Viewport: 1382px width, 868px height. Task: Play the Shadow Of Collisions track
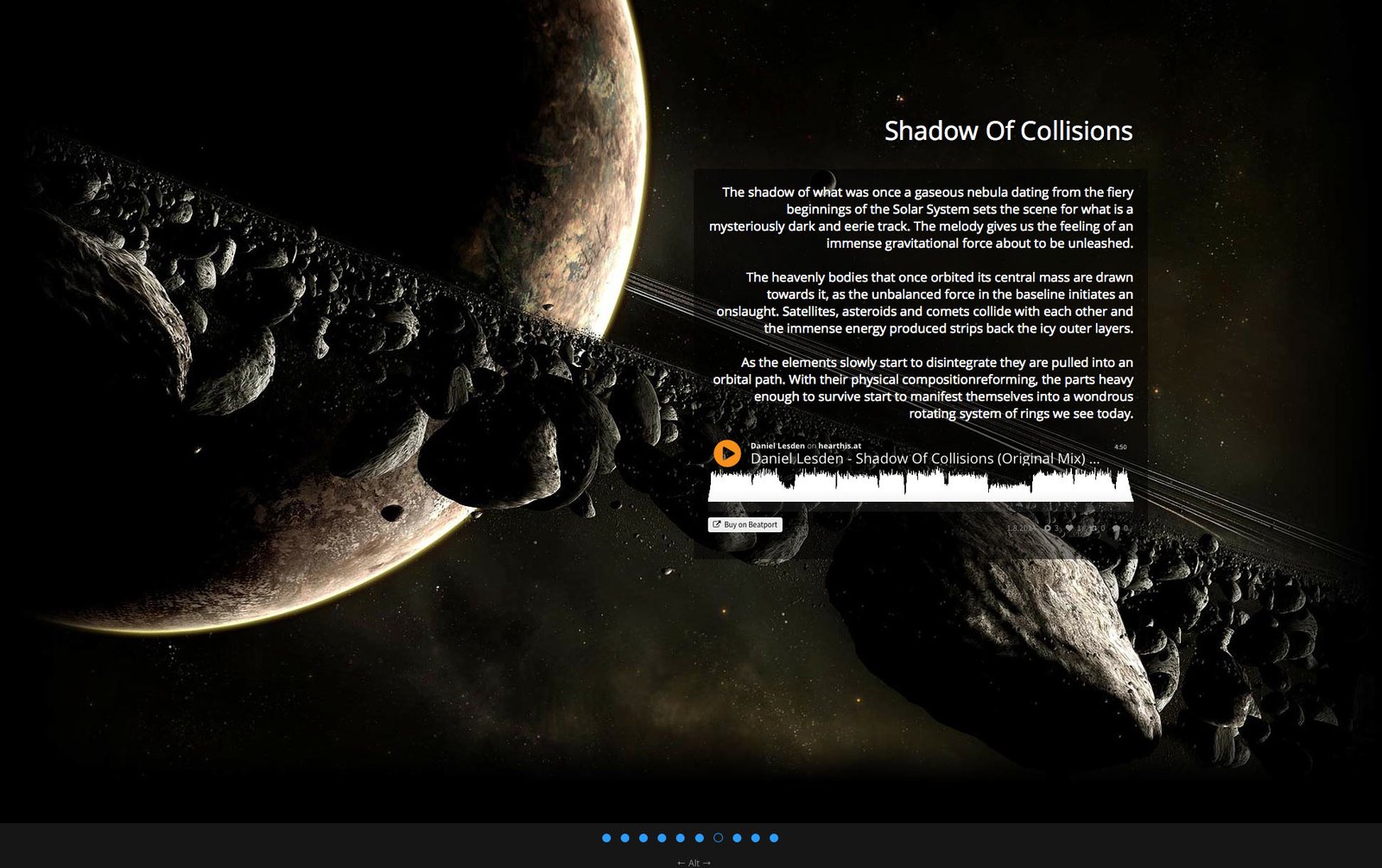coord(727,453)
